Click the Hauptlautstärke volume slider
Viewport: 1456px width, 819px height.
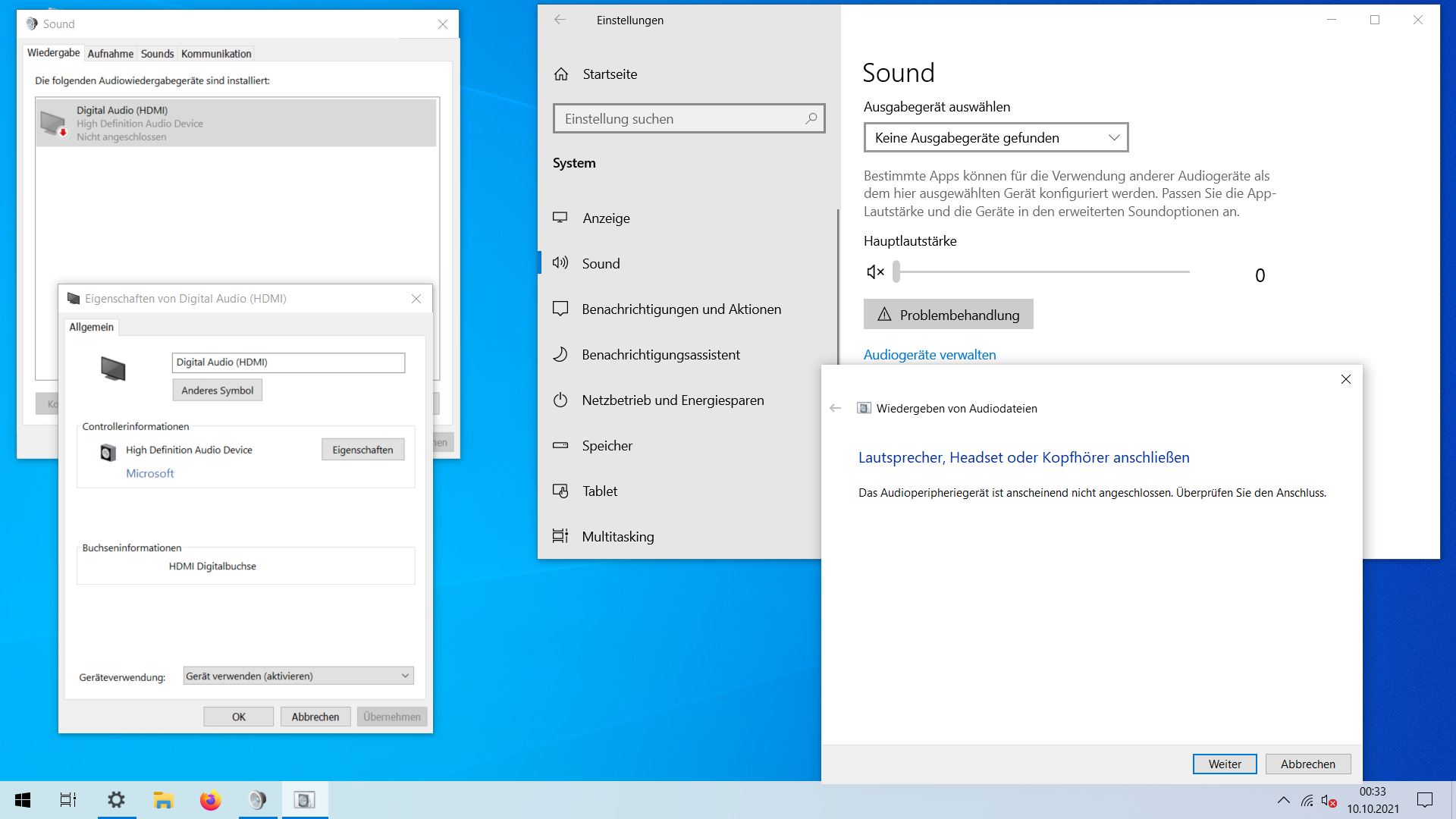coord(1042,272)
